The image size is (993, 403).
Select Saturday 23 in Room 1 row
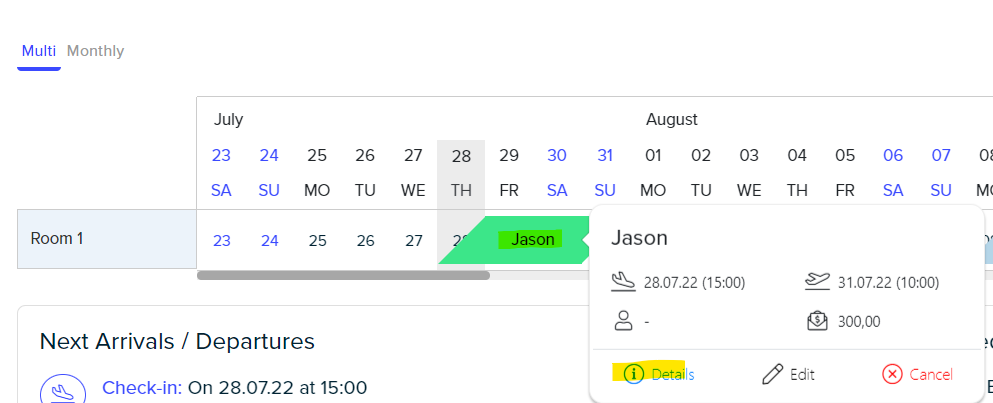(x=222, y=241)
